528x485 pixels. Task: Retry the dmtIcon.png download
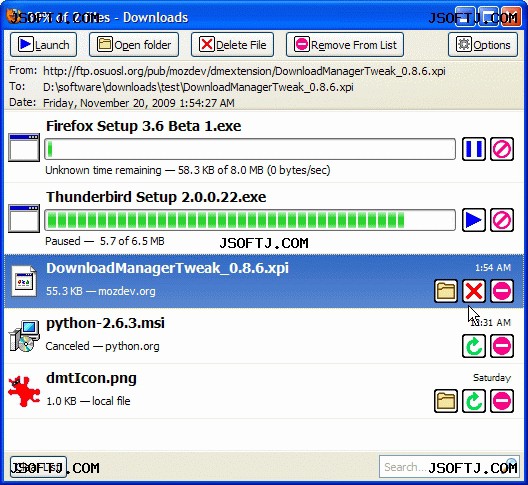coord(474,401)
